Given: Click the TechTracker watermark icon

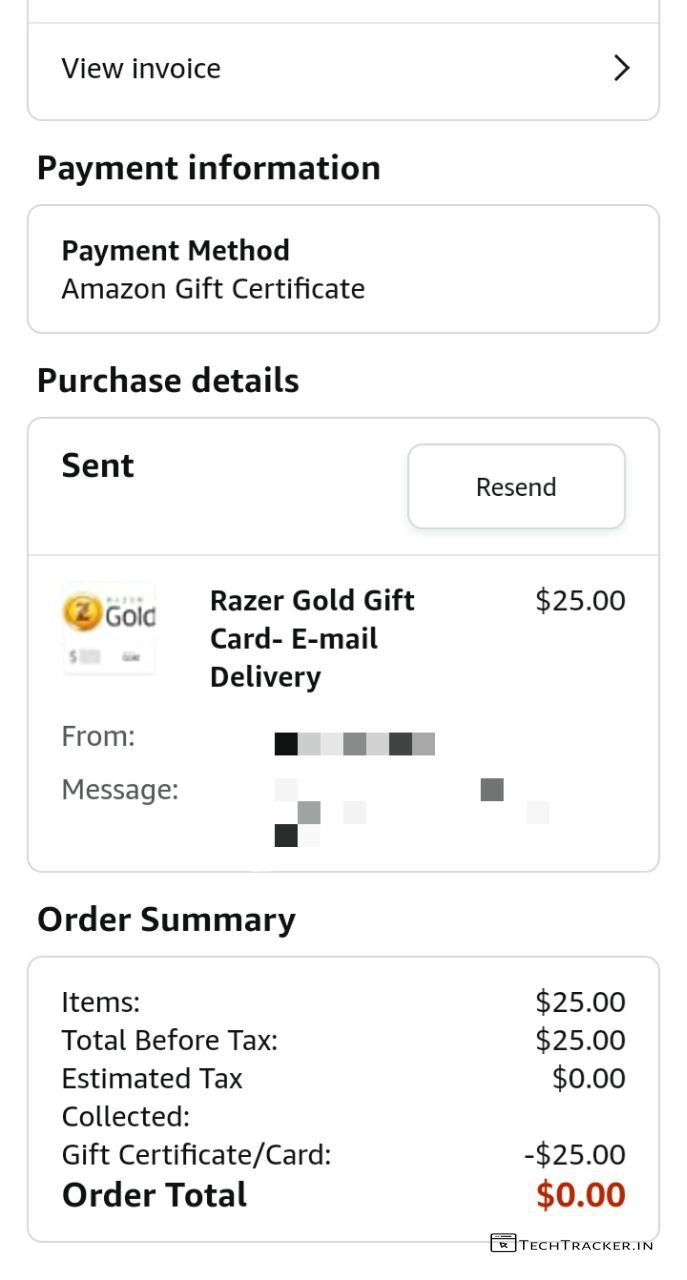Looking at the screenshot, I should 503,1243.
